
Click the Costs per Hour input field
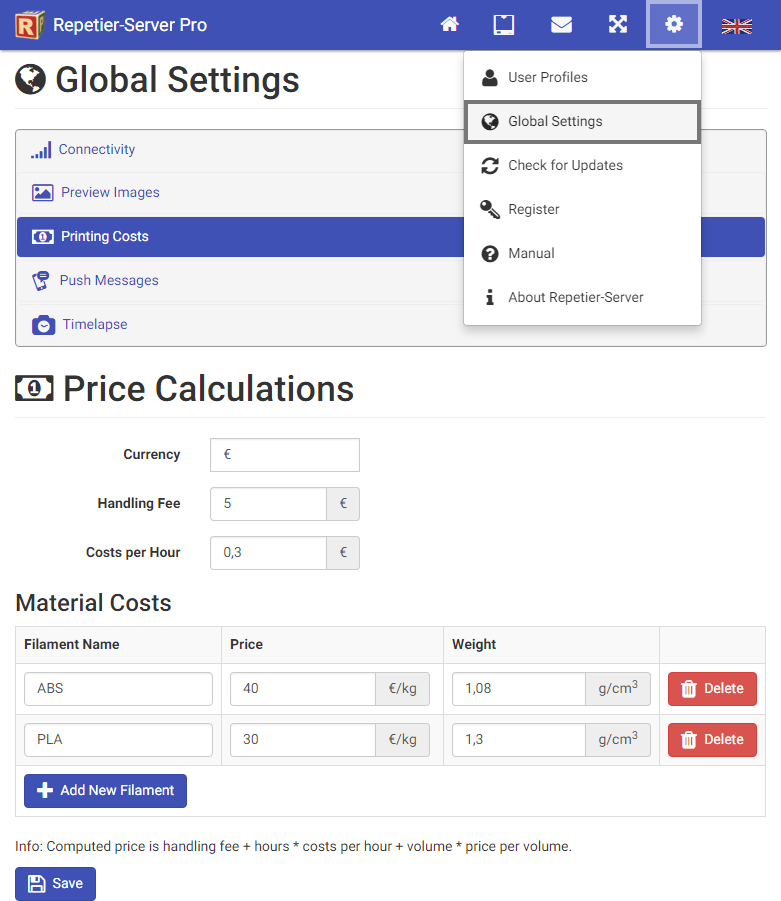pos(268,553)
